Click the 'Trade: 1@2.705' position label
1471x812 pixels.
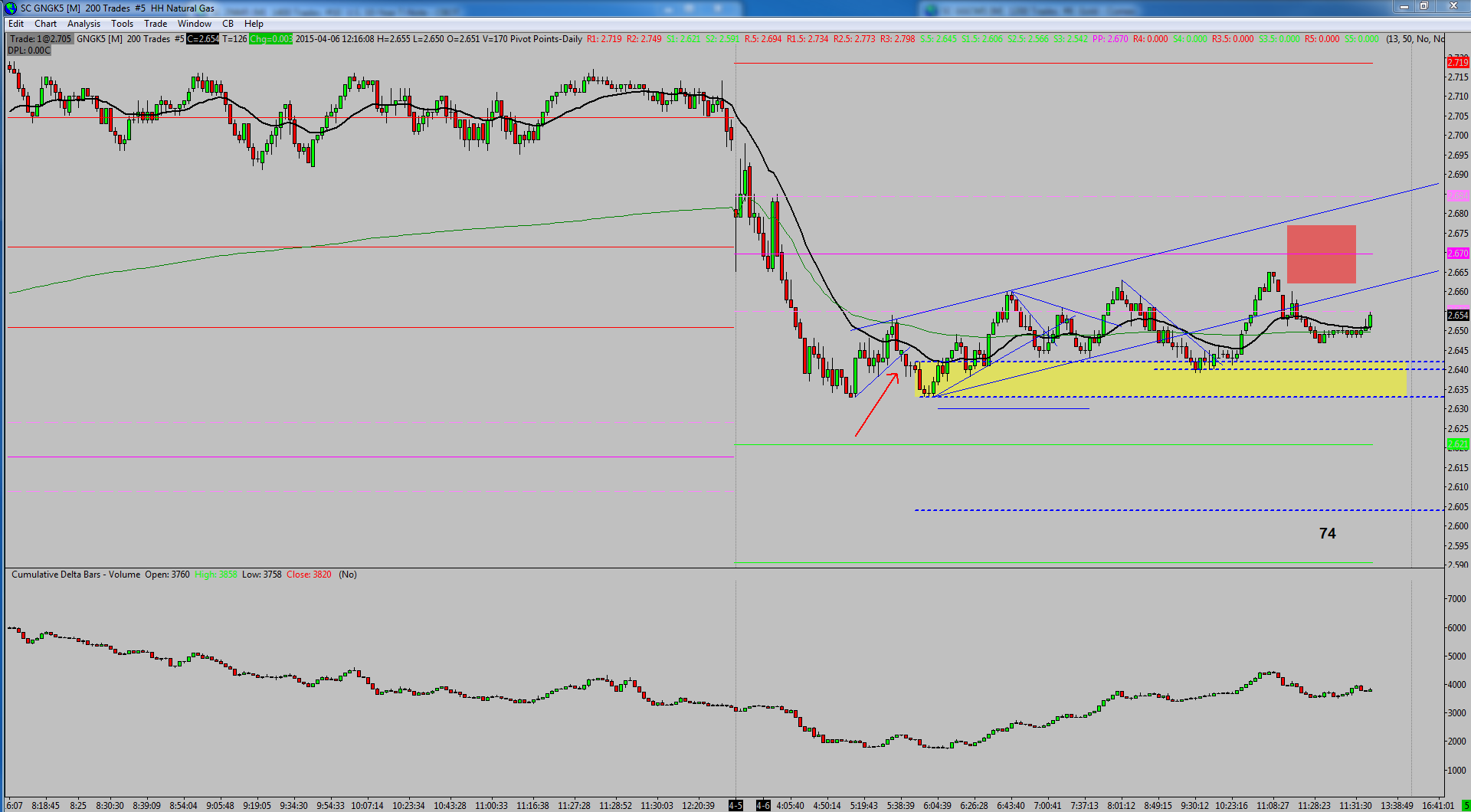click(x=41, y=39)
